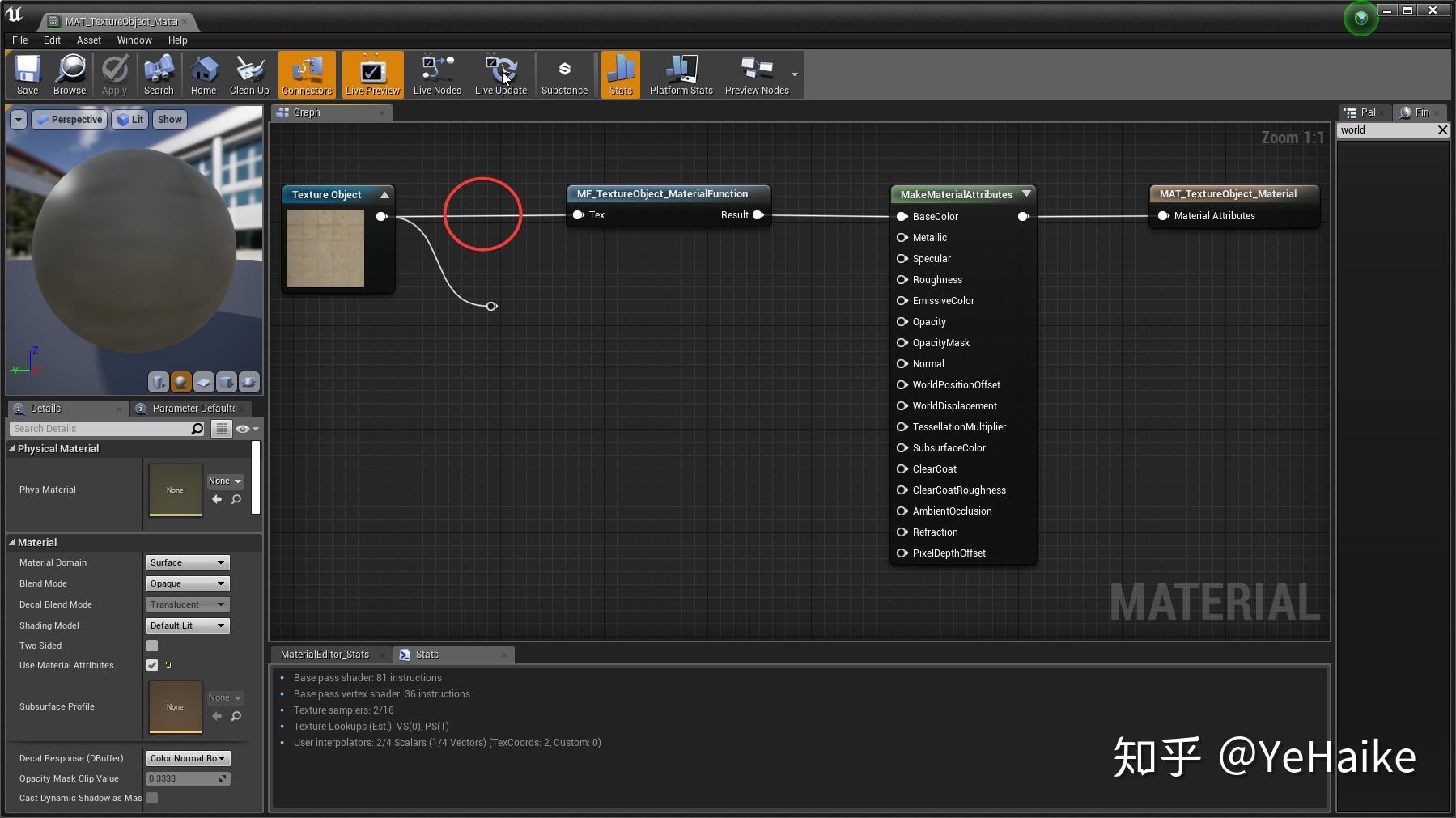The height and width of the screenshot is (818, 1456).
Task: Click the Show button in the viewport
Action: (169, 119)
